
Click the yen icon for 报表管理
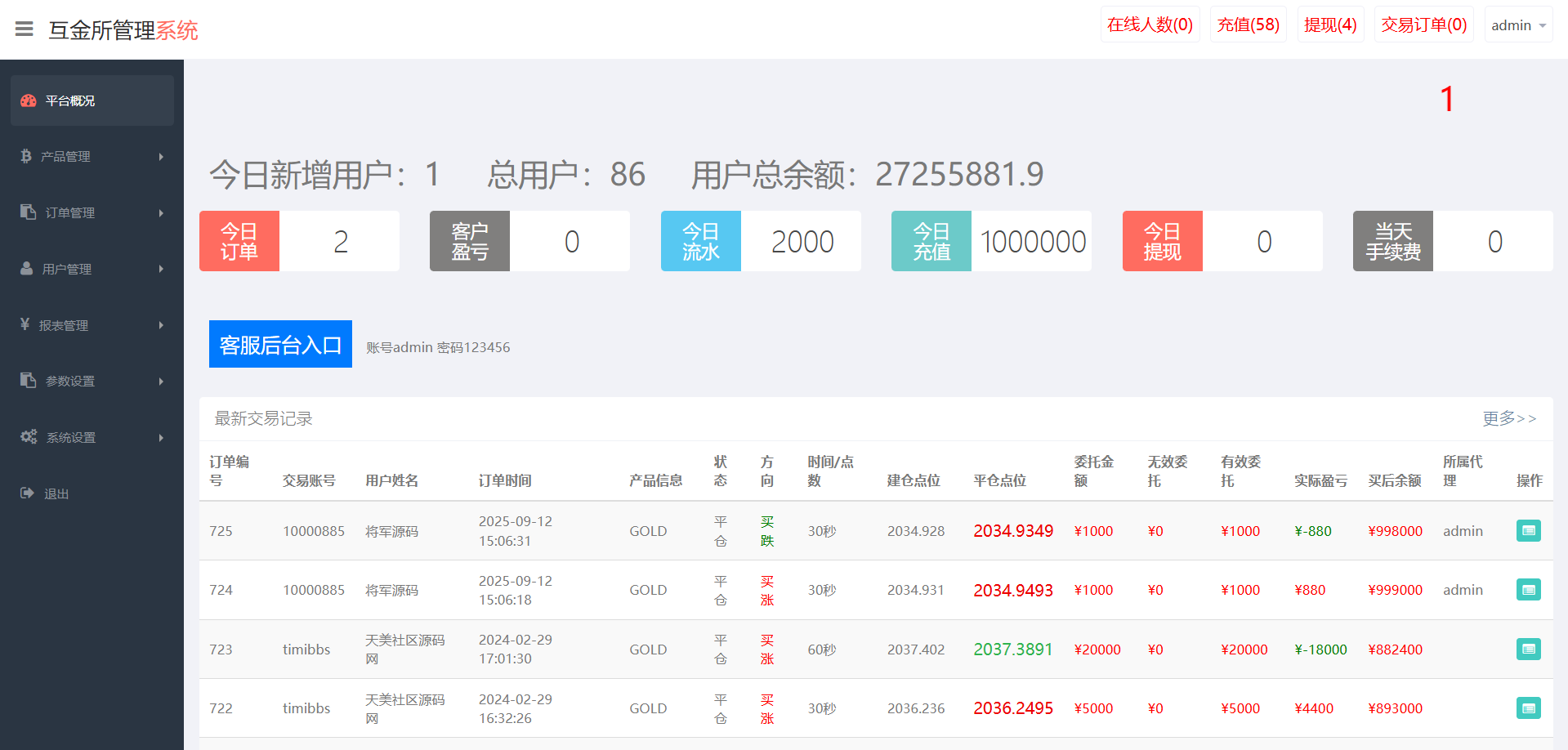coord(25,324)
